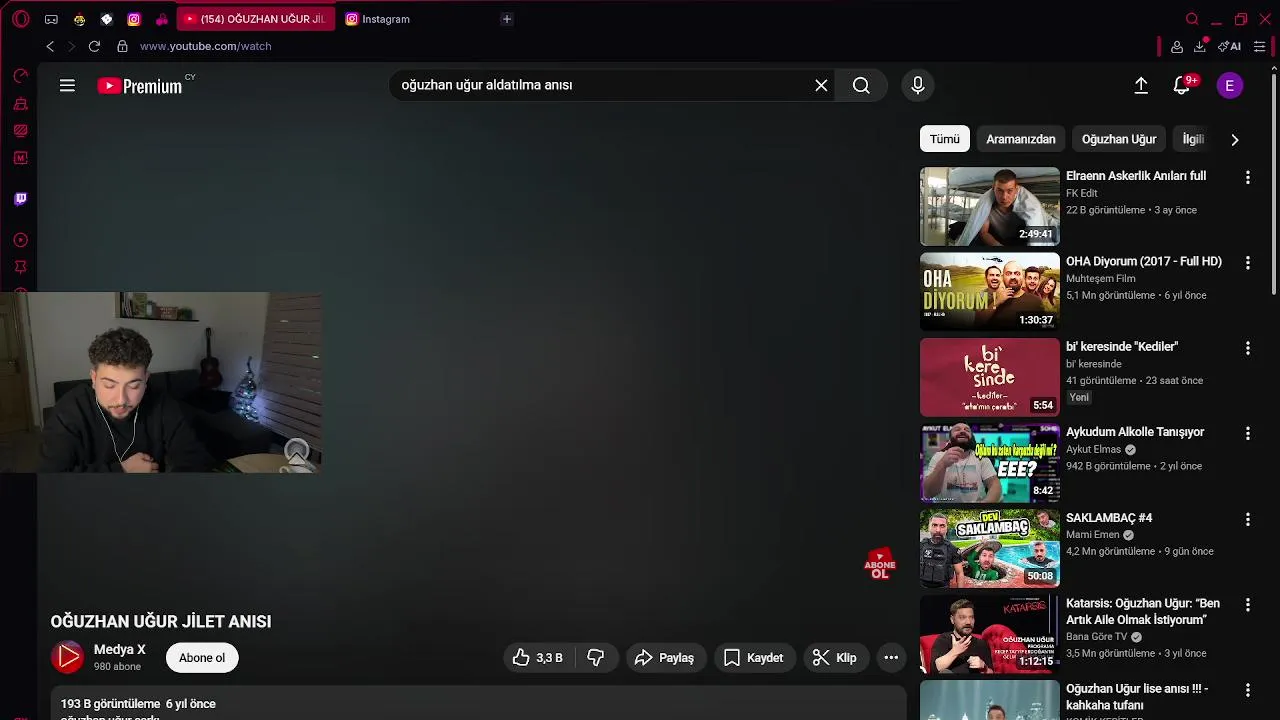Open the SAKLAMBAÇ #4 thumbnail
Image resolution: width=1280 pixels, height=720 pixels.
(990, 548)
